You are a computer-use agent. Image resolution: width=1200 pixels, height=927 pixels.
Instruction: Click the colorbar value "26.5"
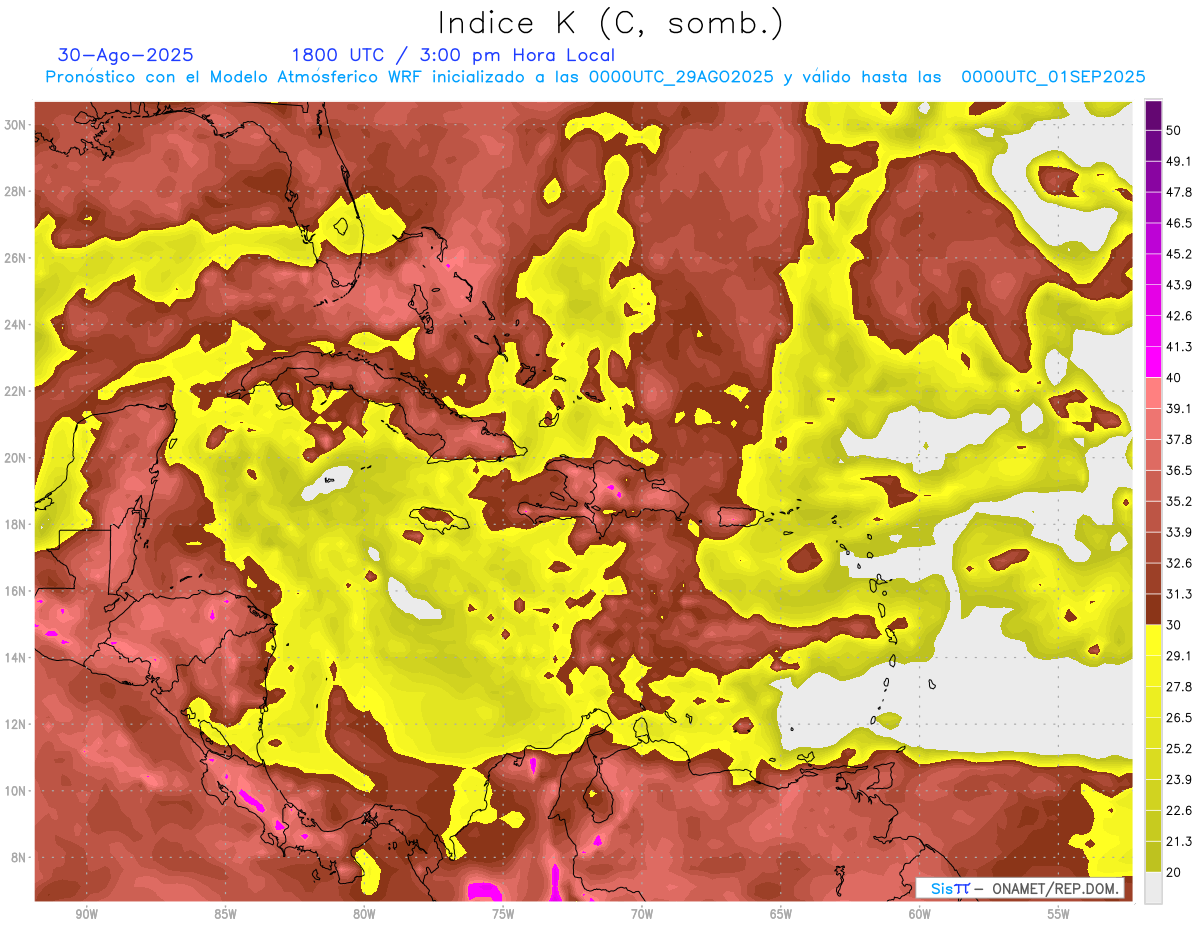click(1178, 717)
